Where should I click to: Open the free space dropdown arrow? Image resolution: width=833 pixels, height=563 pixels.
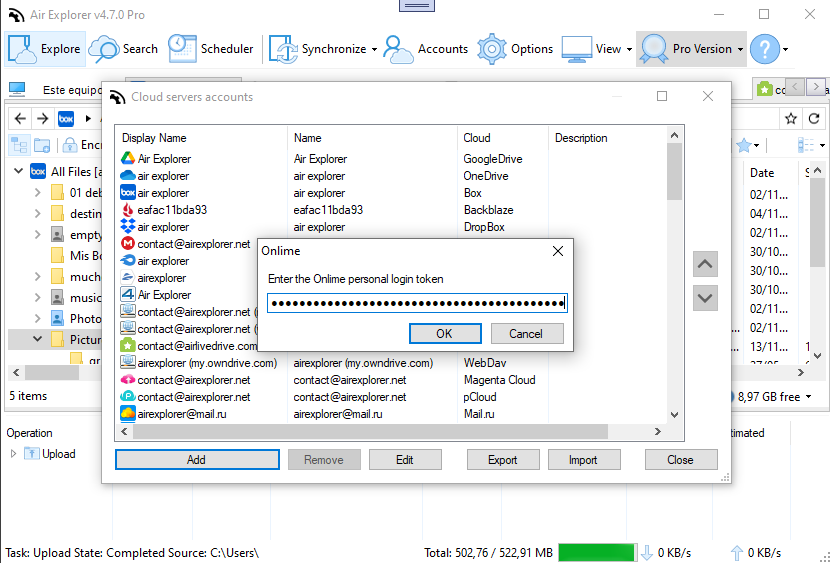click(x=809, y=396)
